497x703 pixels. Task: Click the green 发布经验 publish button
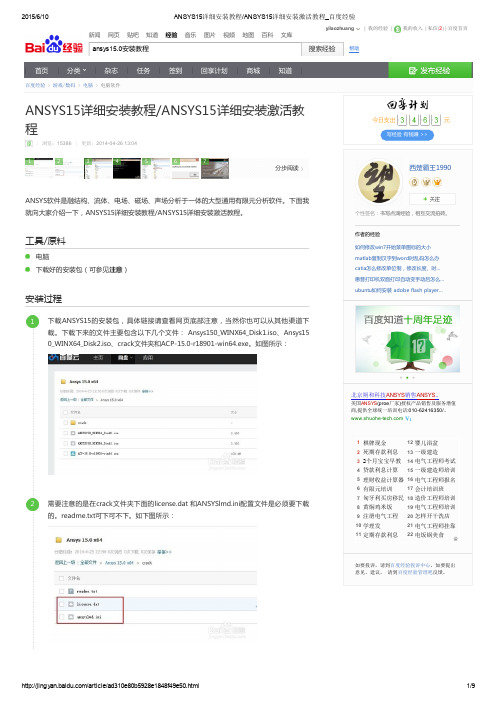coord(430,70)
